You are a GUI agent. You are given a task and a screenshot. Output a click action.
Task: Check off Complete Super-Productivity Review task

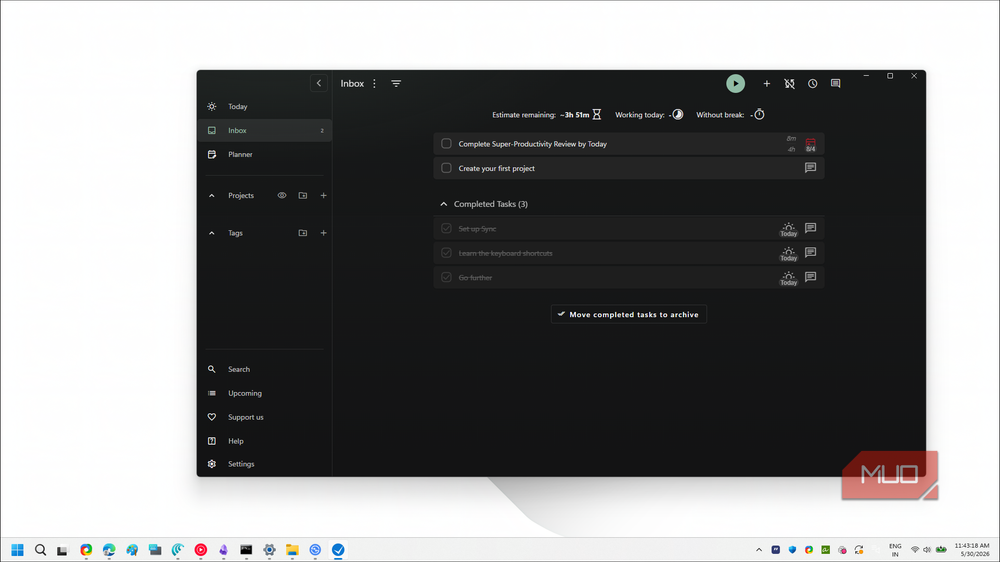coord(446,144)
